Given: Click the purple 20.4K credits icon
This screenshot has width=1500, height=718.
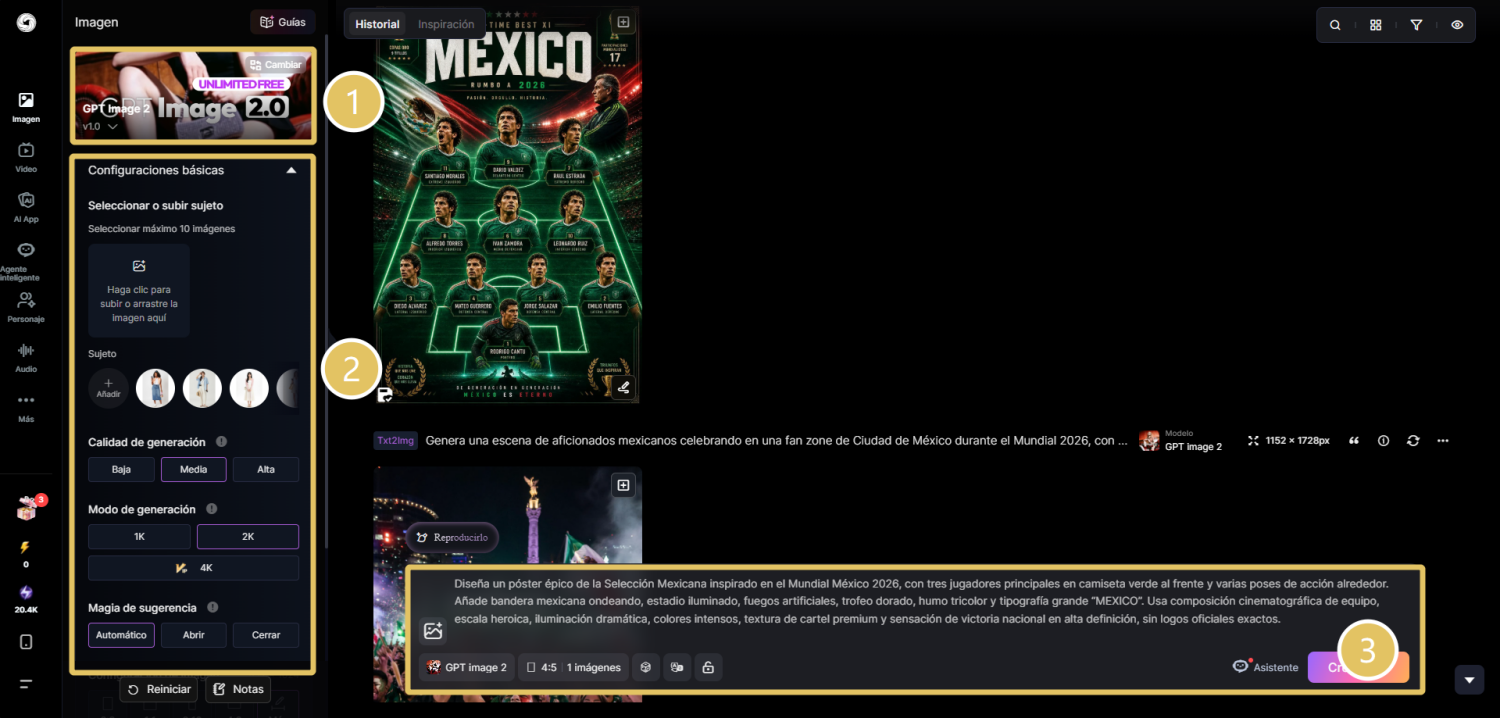Looking at the screenshot, I should click(x=26, y=592).
